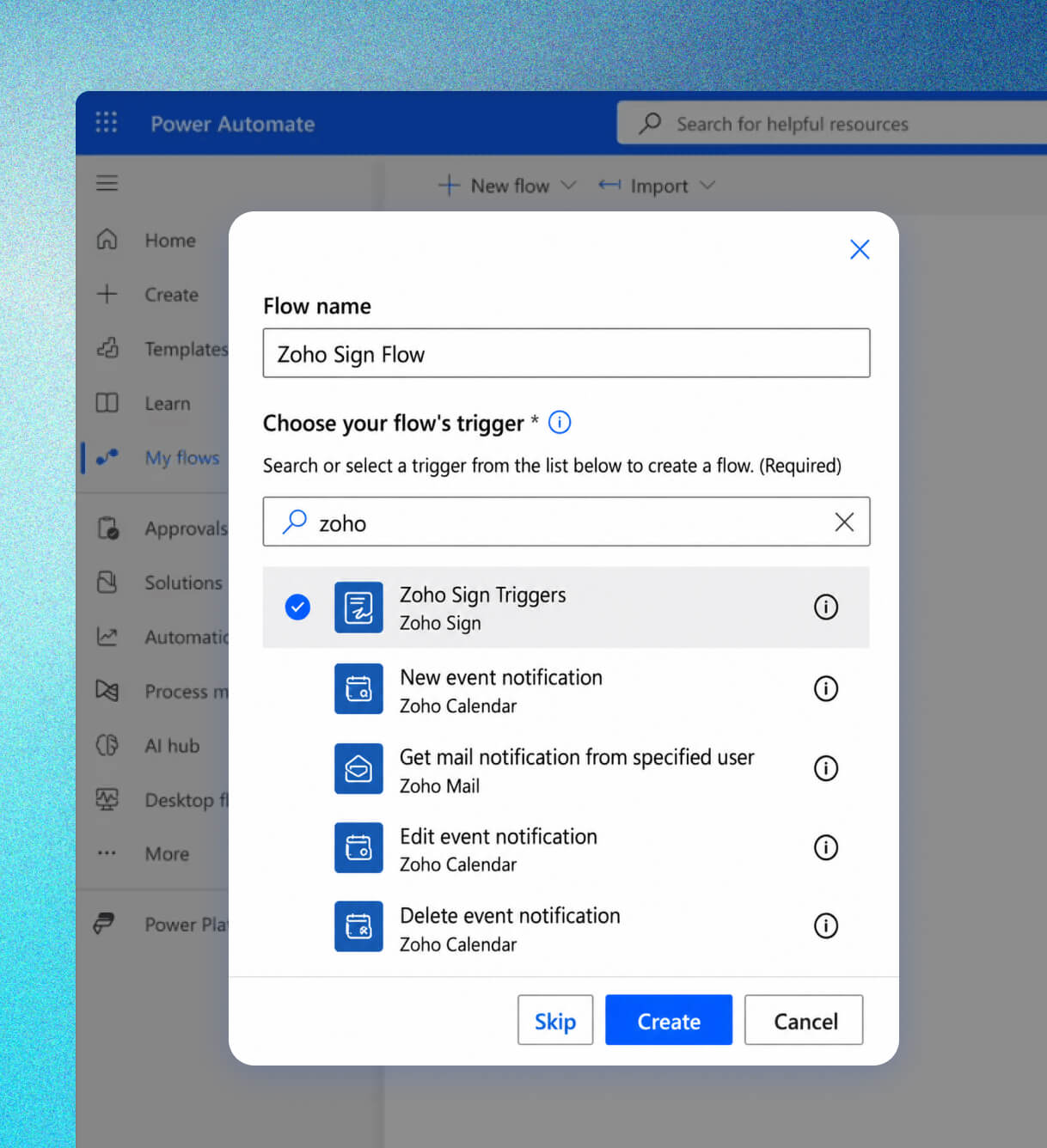Click the Delete event notification calendar icon
The height and width of the screenshot is (1148, 1047).
358,926
